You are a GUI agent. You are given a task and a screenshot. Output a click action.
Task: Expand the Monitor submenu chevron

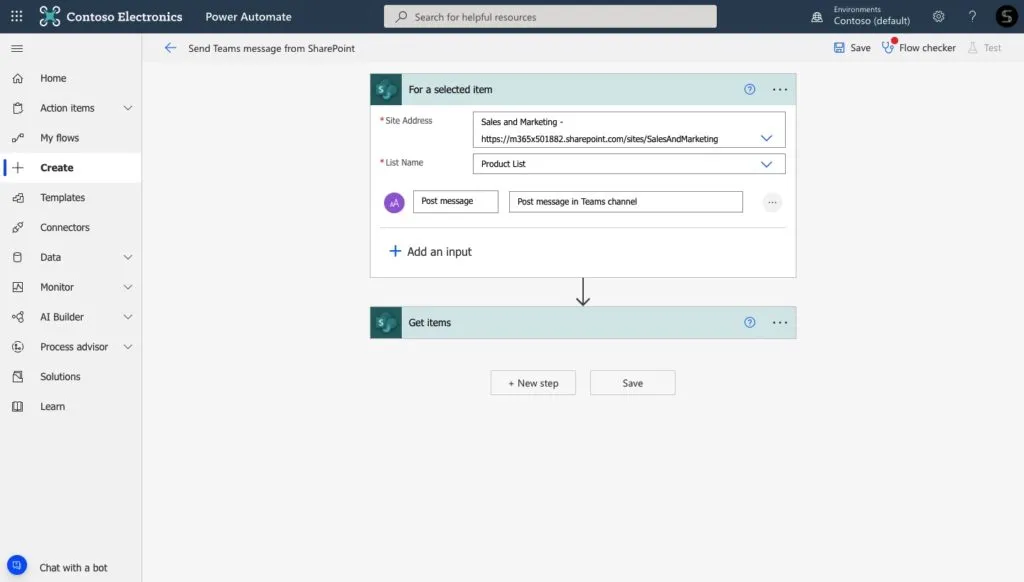pos(128,287)
